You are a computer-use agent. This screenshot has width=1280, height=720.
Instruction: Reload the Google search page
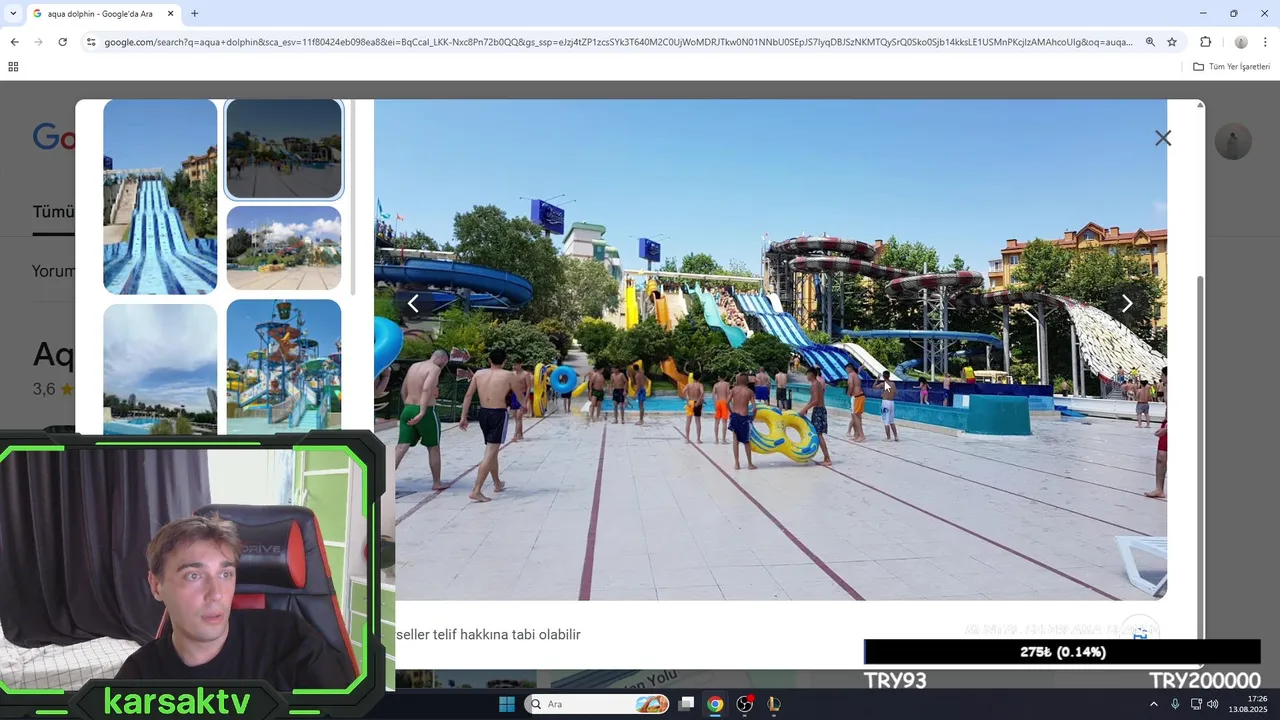coord(62,42)
